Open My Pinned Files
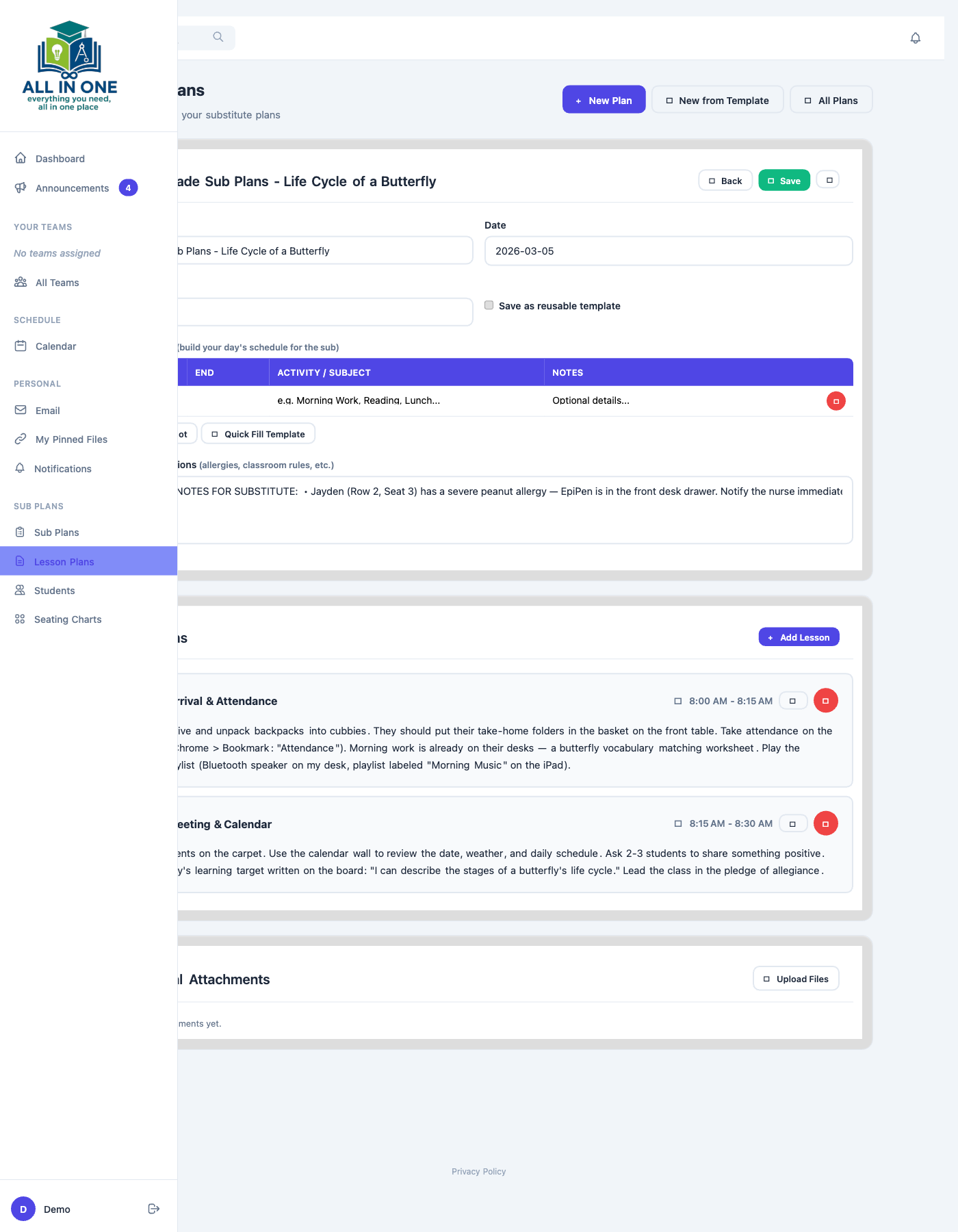Screen dimensions: 958x1232 (71, 439)
